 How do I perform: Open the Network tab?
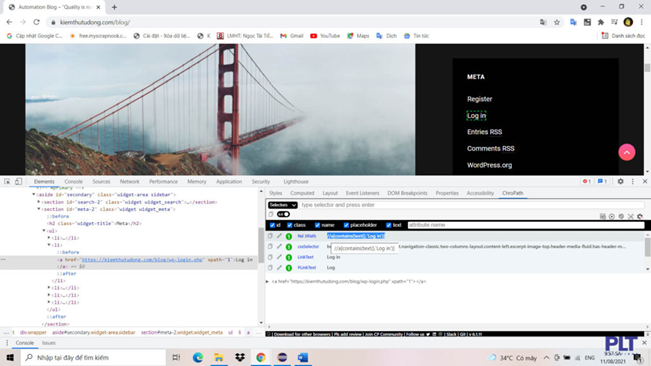pyautogui.click(x=130, y=182)
